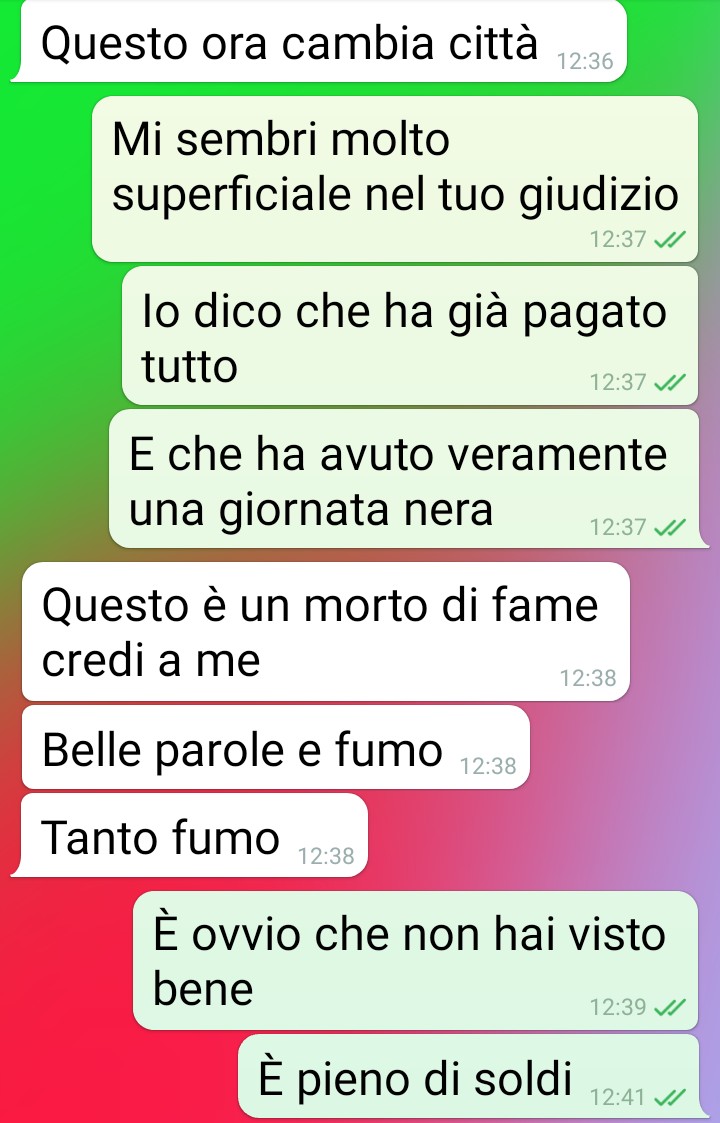This screenshot has width=720, height=1123.
Task: Click double checkmark on 'giornata nera' message
Action: [x=671, y=527]
